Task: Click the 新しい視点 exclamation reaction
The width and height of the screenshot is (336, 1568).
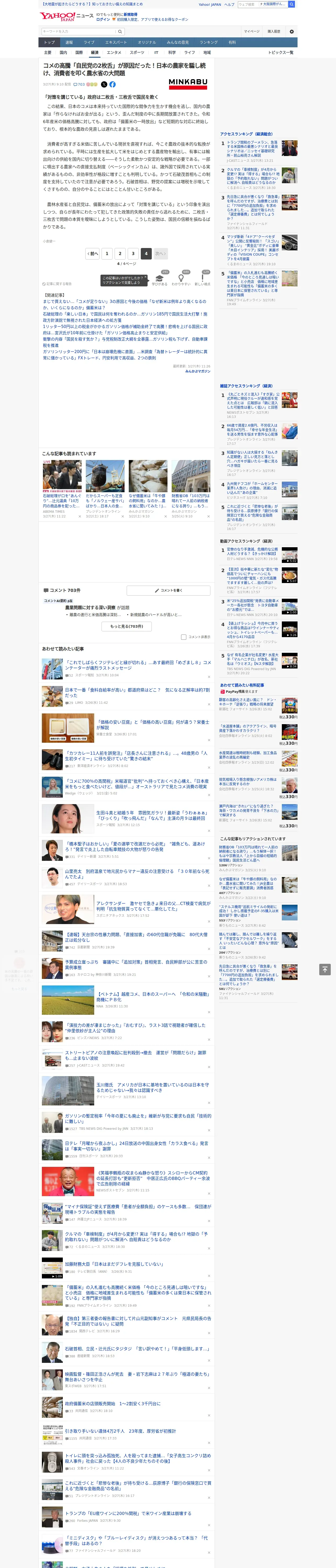Action: (x=203, y=279)
